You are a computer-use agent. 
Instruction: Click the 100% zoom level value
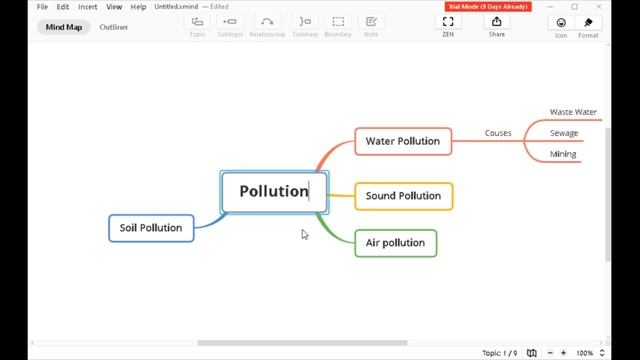[584, 353]
